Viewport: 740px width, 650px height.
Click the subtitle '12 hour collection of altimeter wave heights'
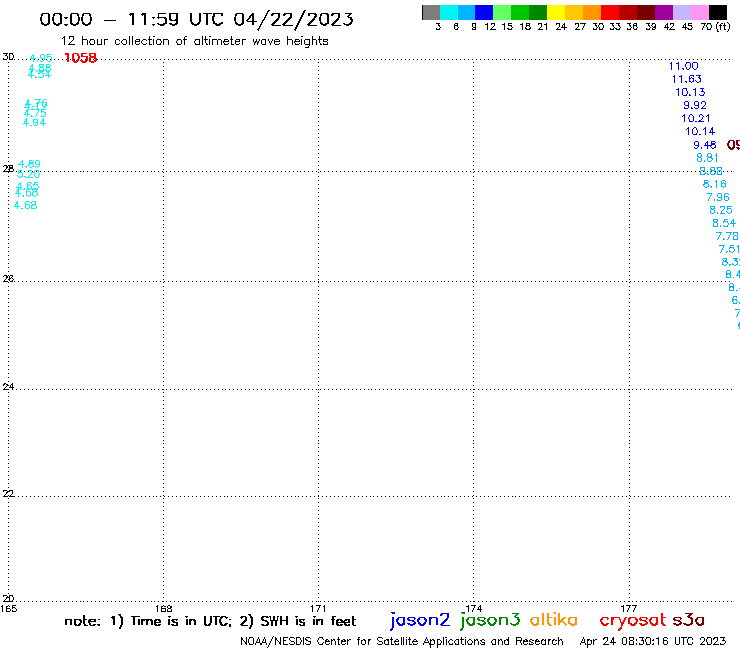click(195, 42)
